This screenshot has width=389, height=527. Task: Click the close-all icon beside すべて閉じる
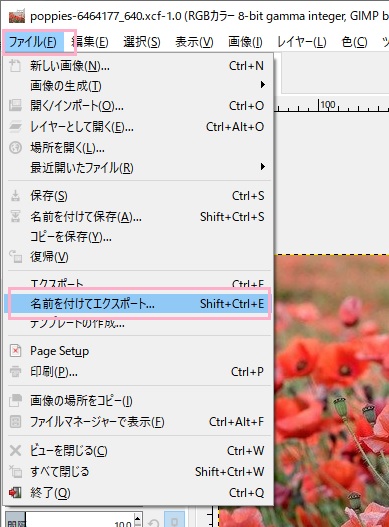[15, 471]
